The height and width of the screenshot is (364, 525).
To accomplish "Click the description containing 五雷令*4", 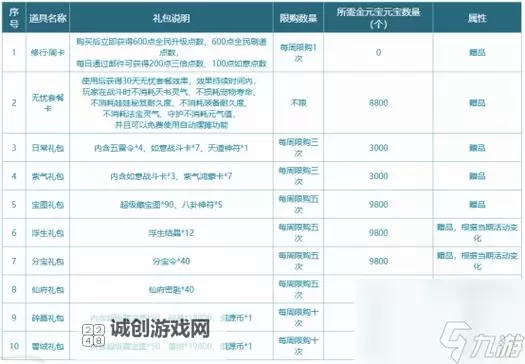I will [x=171, y=148].
